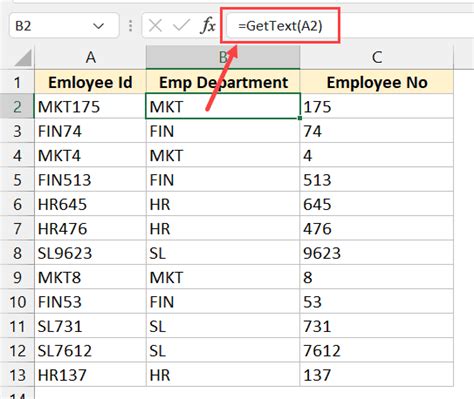The width and height of the screenshot is (474, 399).
Task: Select column B header
Action: coord(223,57)
